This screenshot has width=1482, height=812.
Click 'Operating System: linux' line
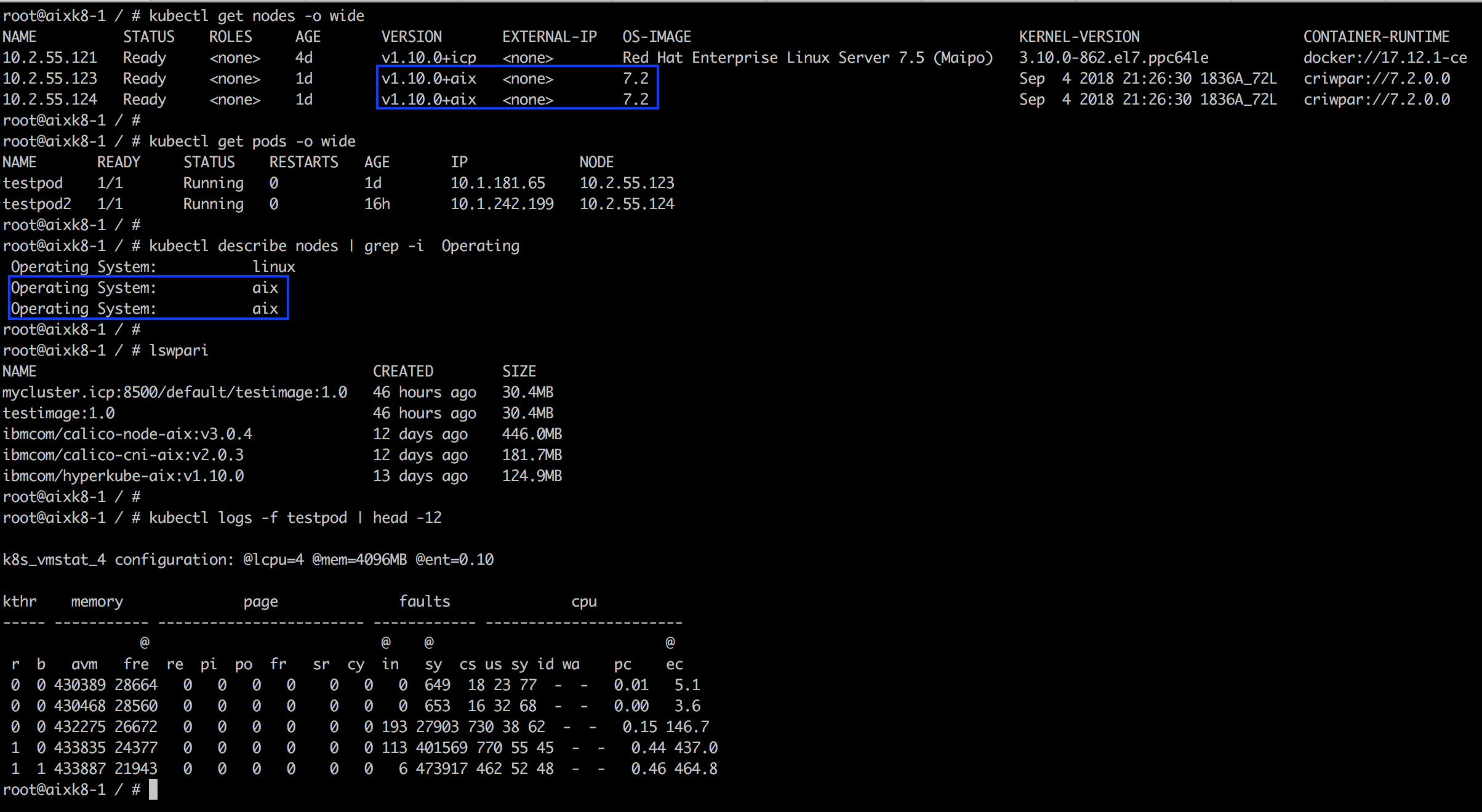(x=153, y=267)
